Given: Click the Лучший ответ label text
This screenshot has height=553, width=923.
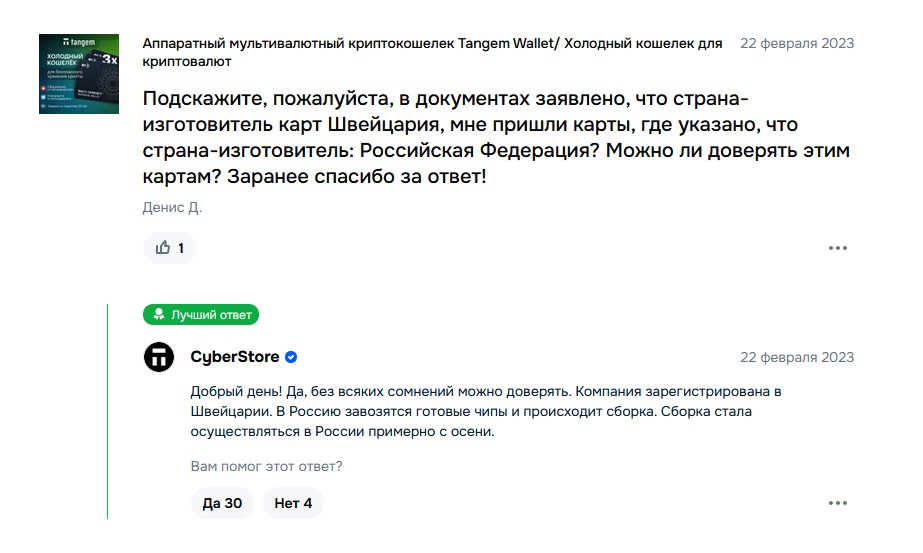Looking at the screenshot, I should (x=211, y=315).
